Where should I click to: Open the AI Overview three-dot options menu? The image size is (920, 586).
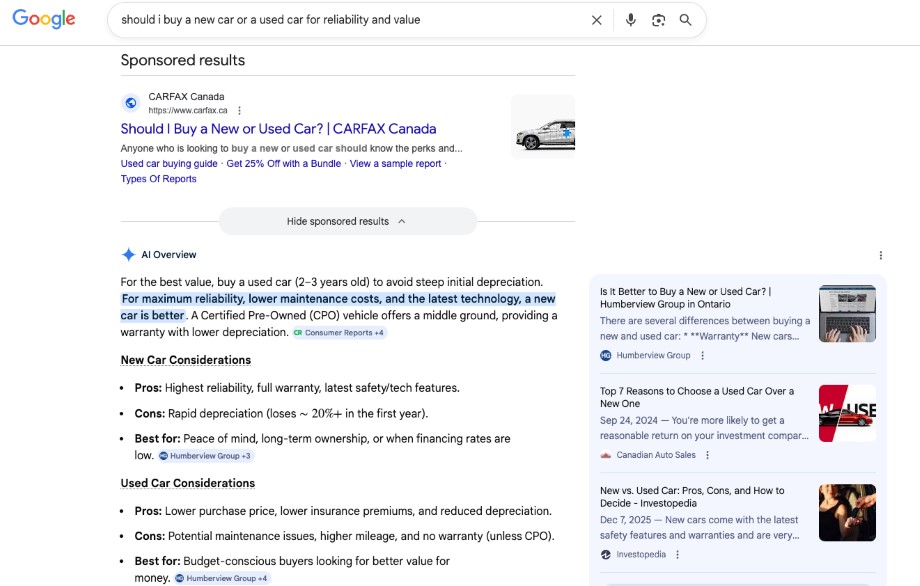(x=880, y=255)
